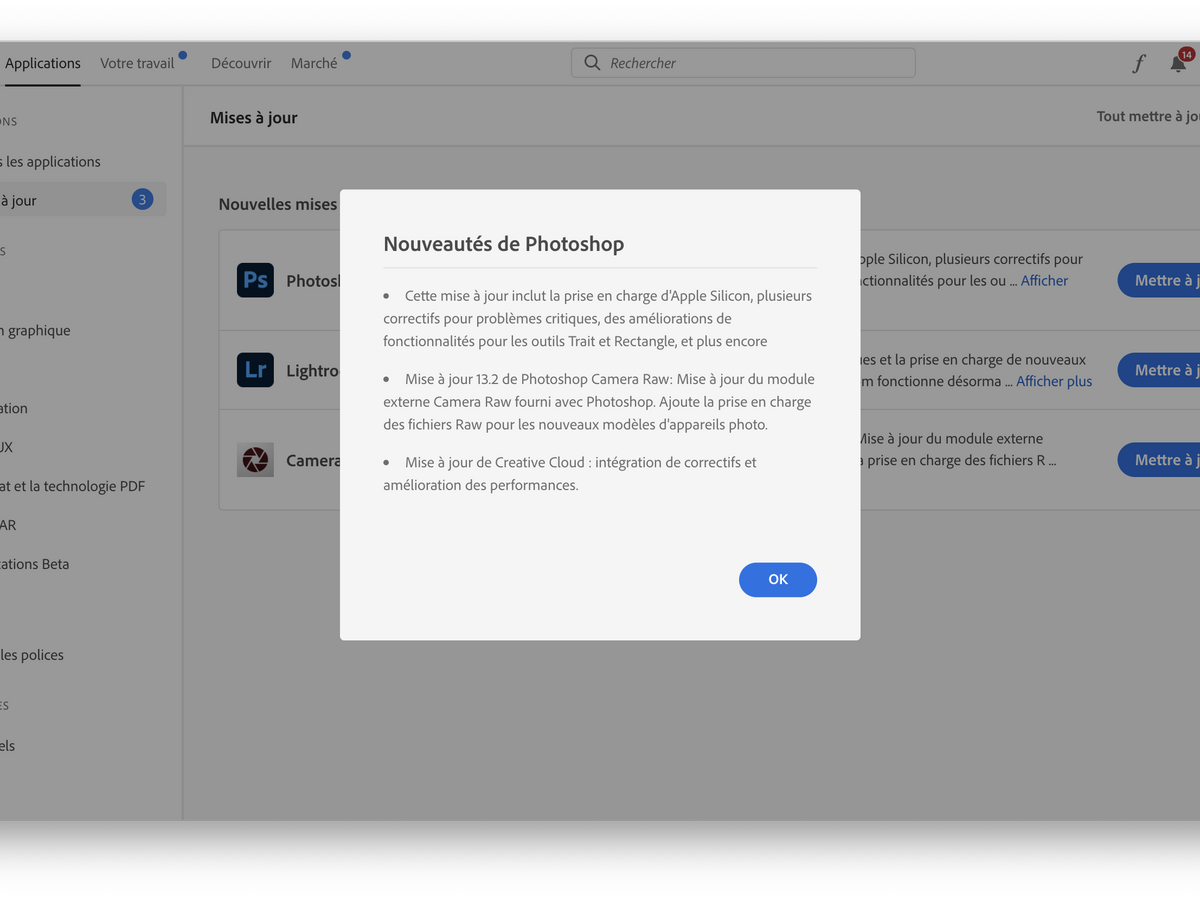Open Applications Beta in the sidebar
The height and width of the screenshot is (900, 1200).
35,563
